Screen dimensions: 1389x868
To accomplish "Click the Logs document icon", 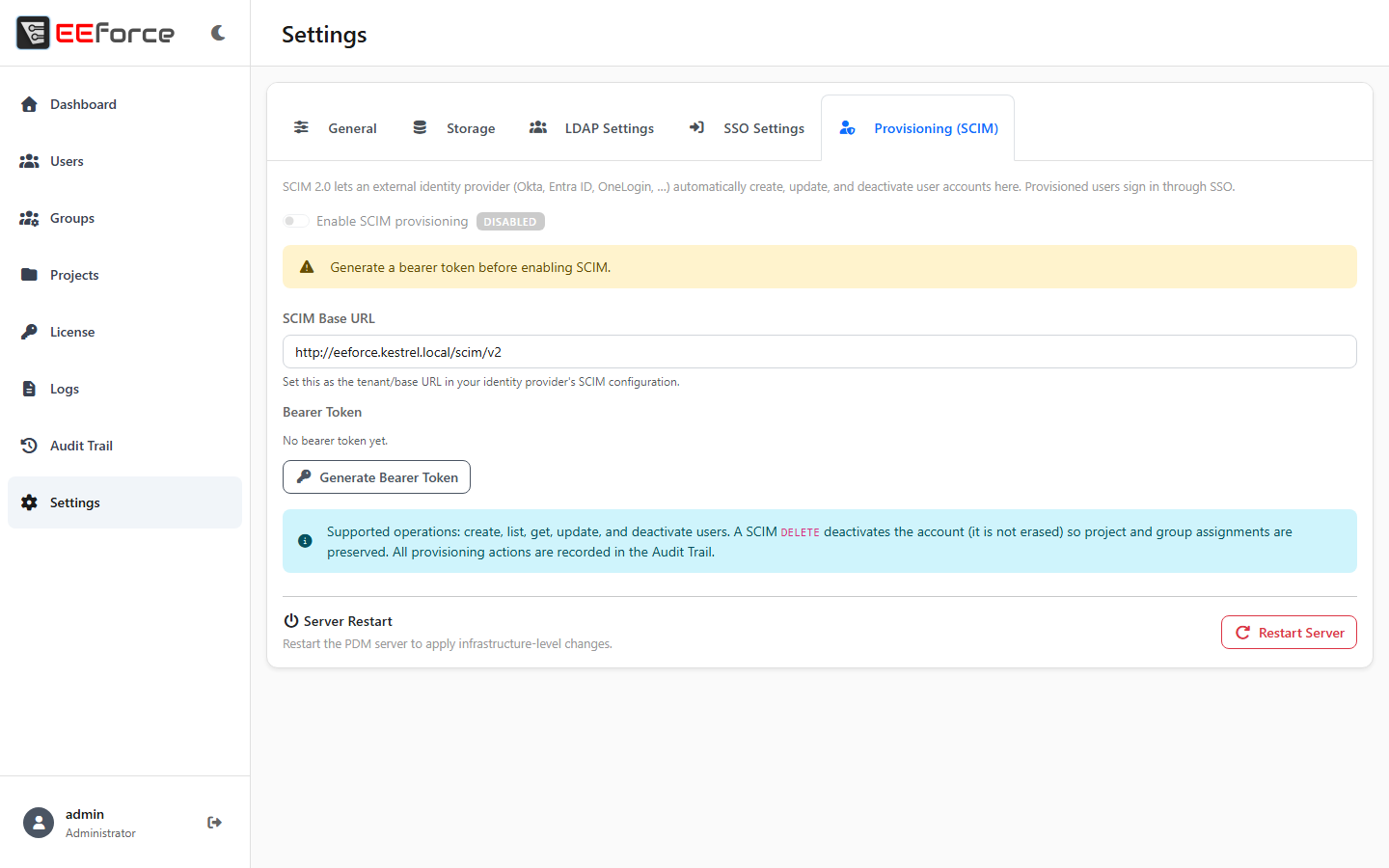I will click(29, 389).
